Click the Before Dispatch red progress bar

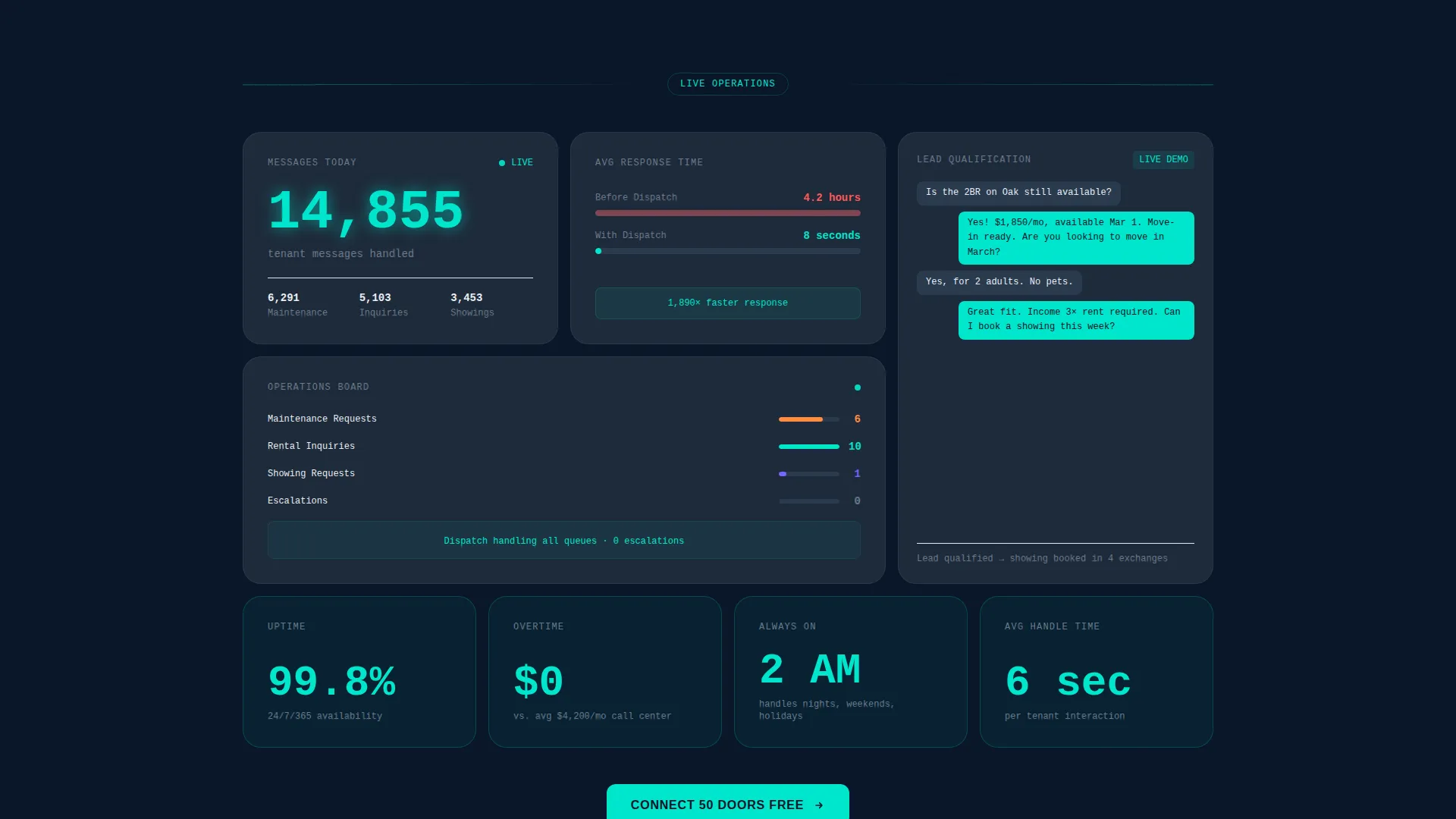[x=727, y=213]
